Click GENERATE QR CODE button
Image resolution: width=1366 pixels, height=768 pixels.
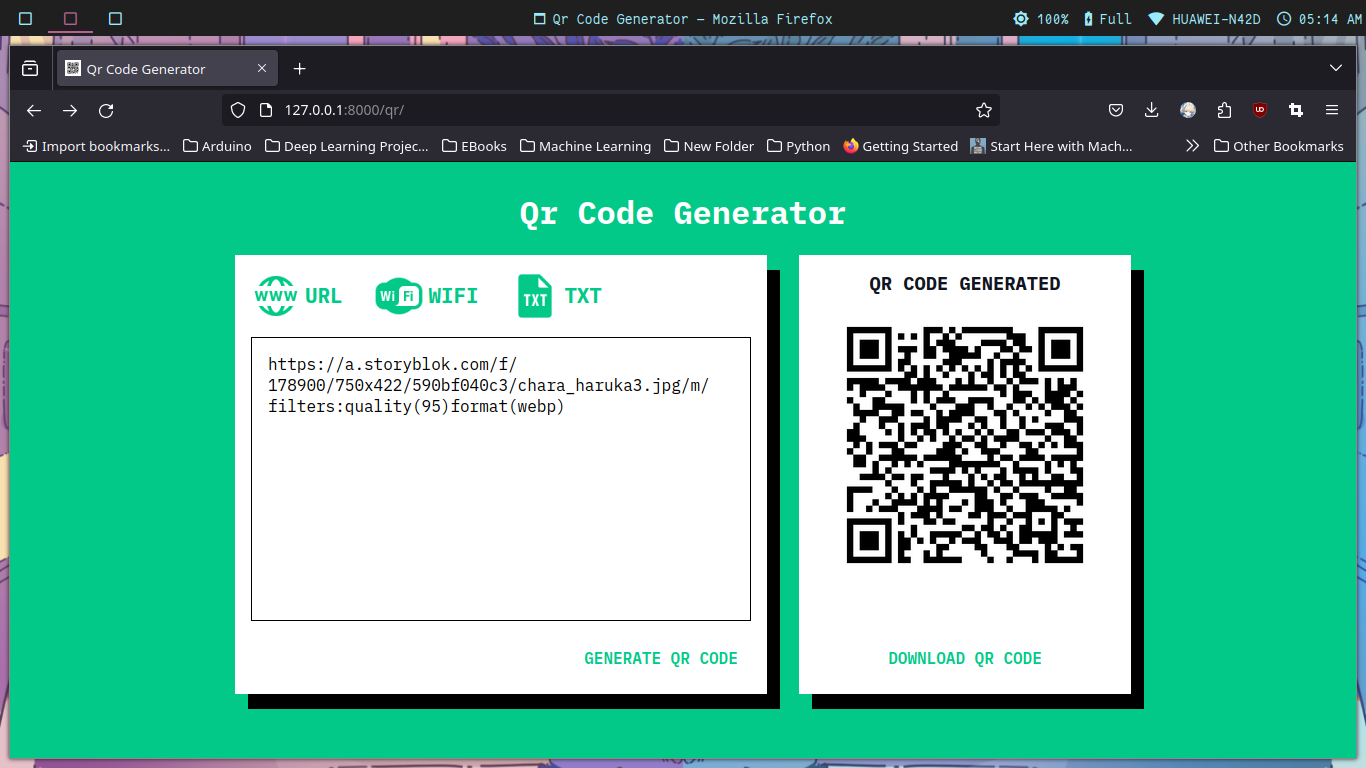click(x=661, y=658)
